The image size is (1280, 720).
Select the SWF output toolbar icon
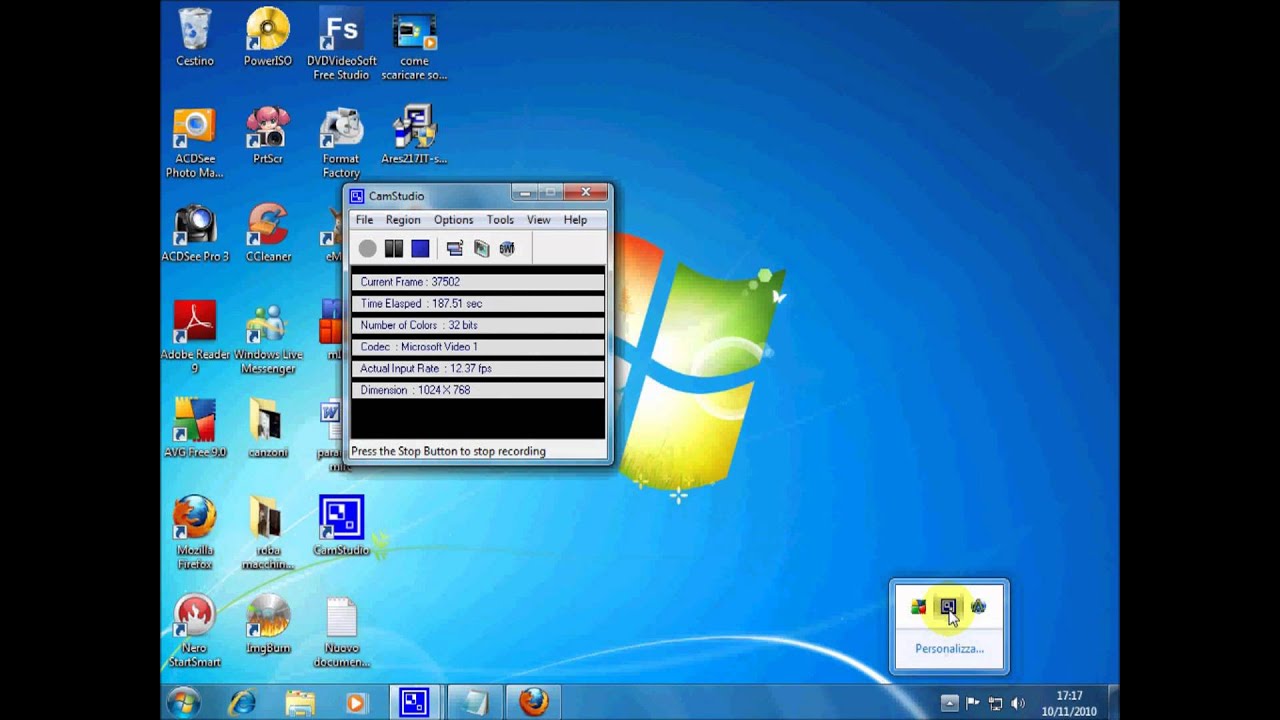tap(507, 248)
